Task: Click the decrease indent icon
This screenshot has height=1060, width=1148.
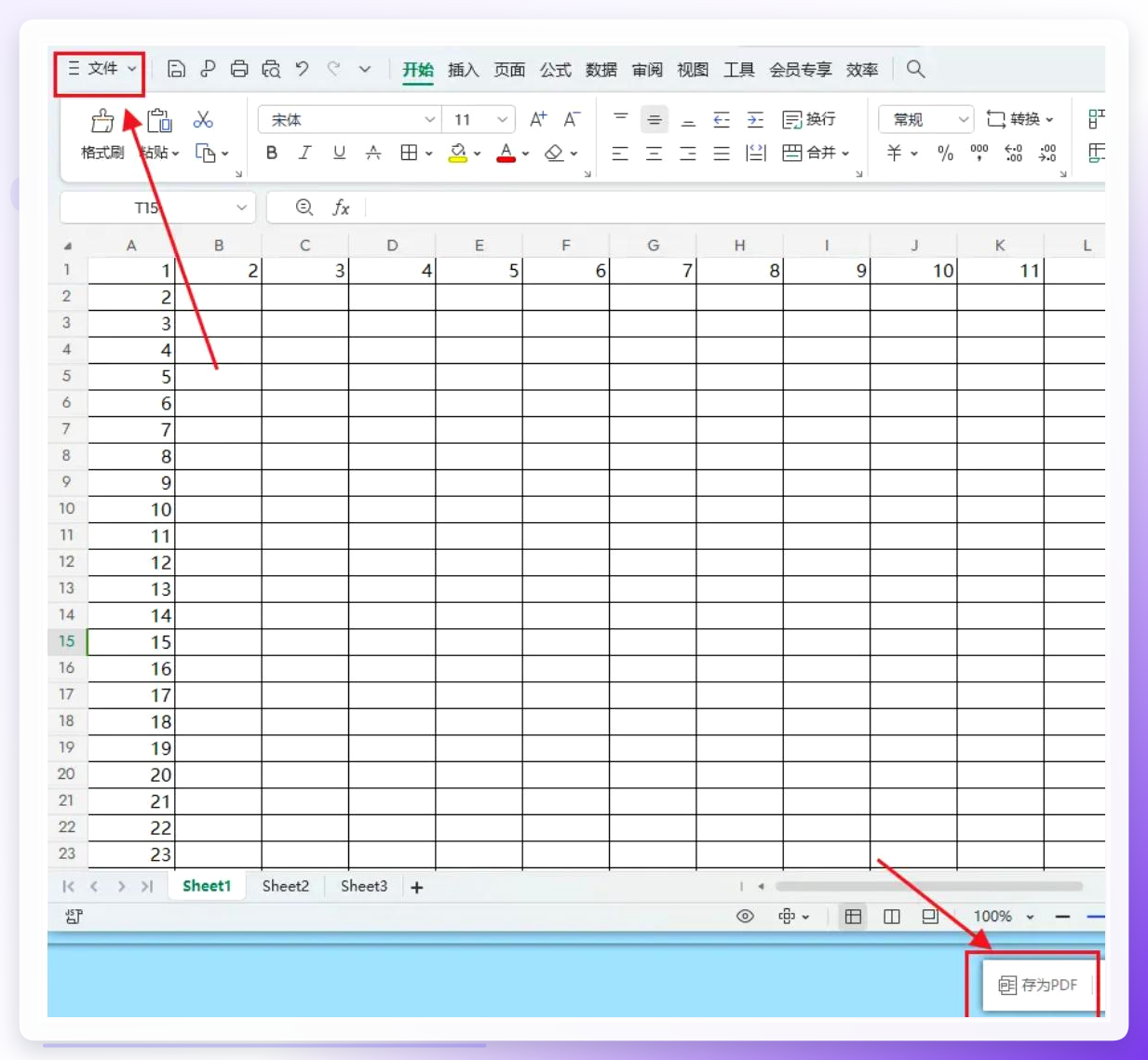Action: [721, 119]
